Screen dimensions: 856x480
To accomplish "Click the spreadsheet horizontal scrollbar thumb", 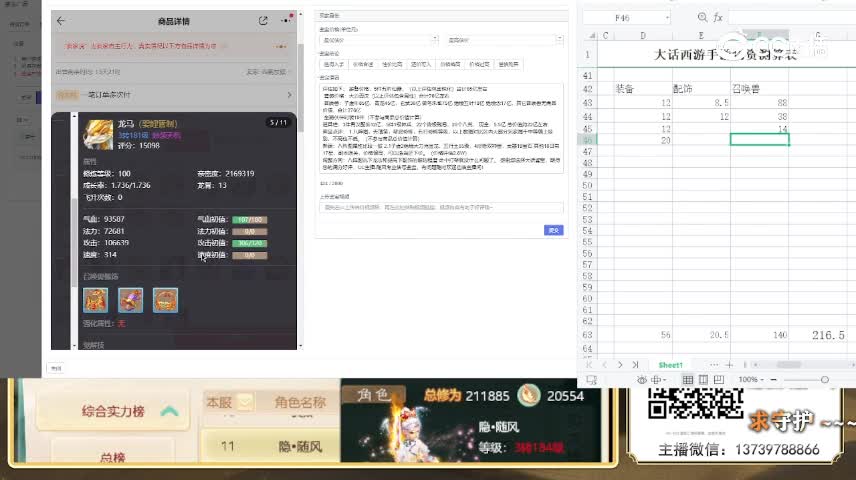I will click(789, 365).
